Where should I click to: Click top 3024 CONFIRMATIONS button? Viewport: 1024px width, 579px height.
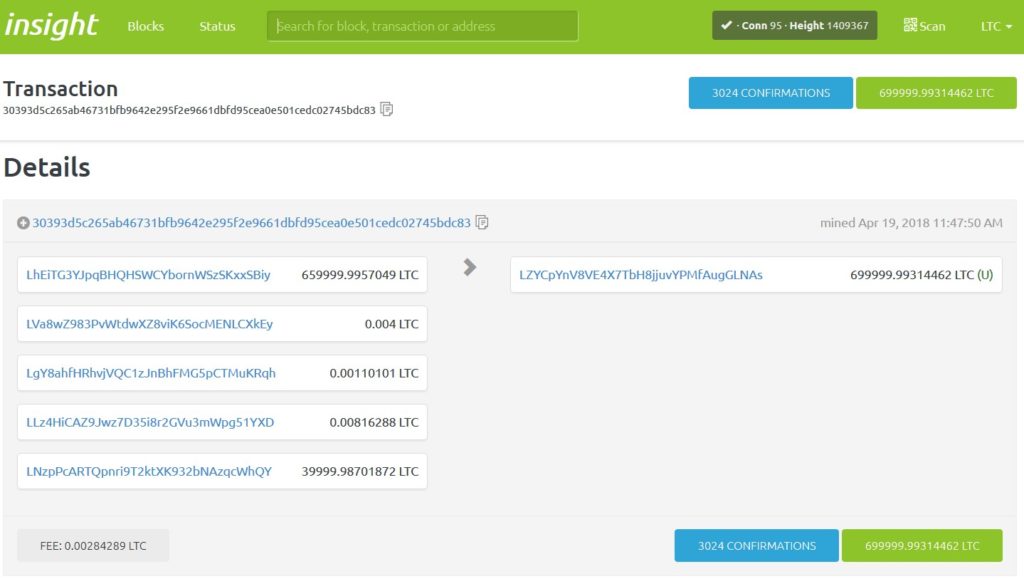pos(771,93)
